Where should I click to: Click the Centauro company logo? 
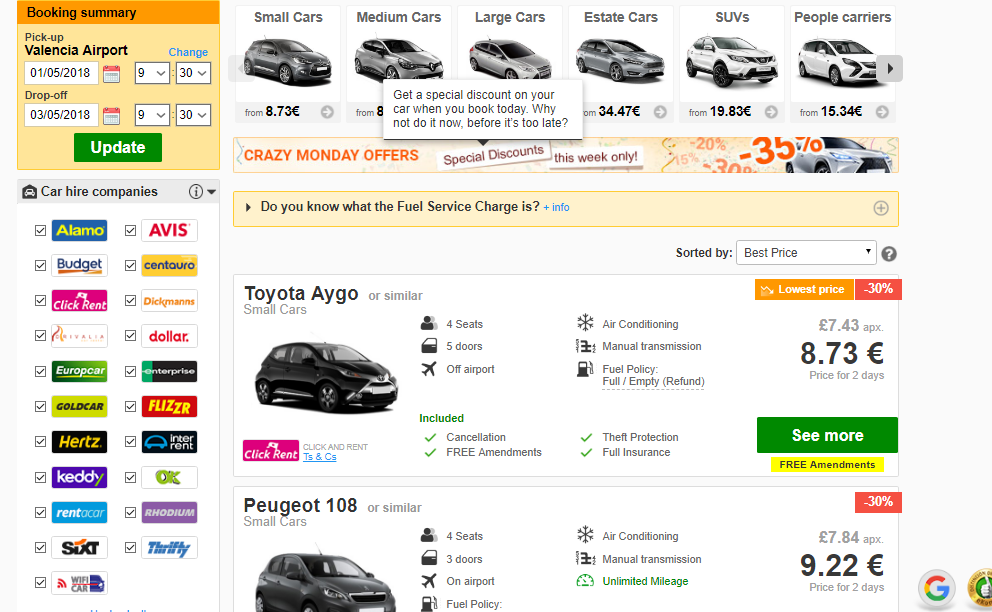point(169,266)
